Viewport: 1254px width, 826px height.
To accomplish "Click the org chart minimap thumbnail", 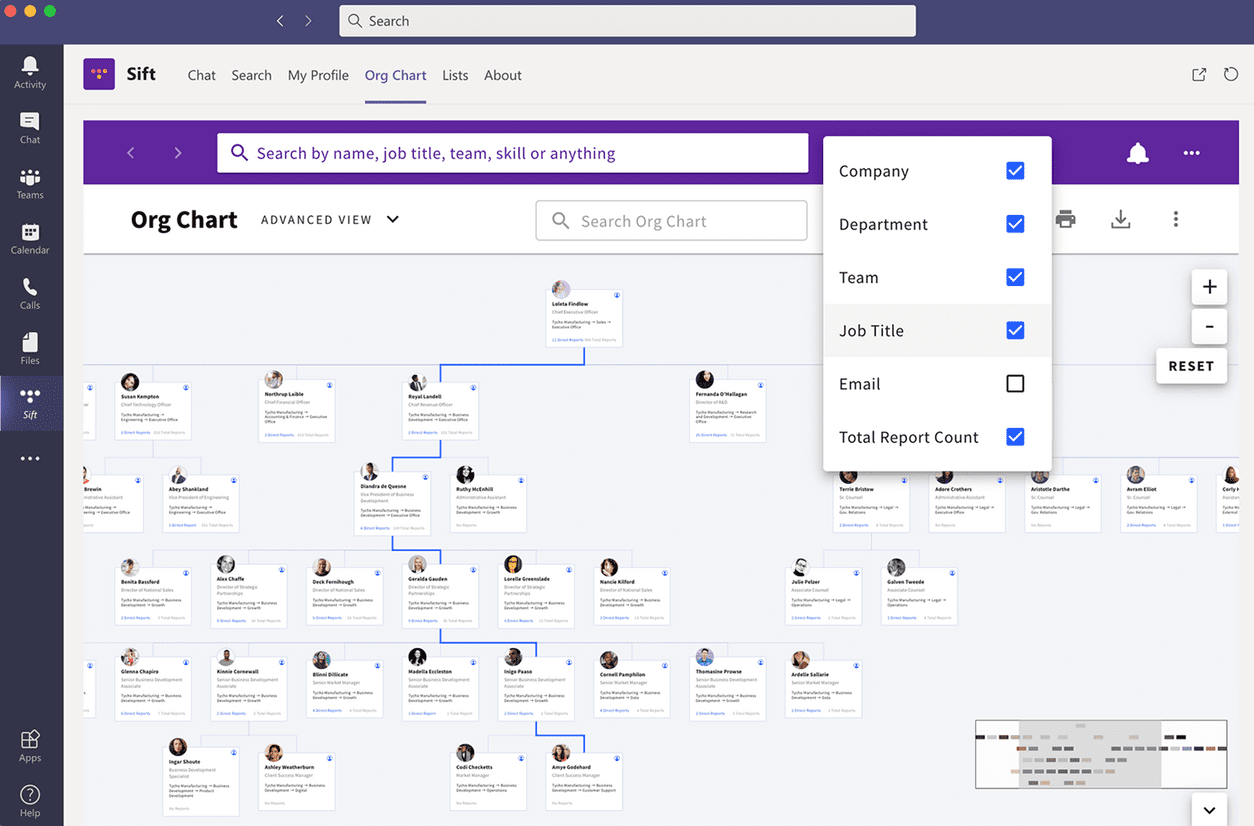I will tap(1100, 754).
